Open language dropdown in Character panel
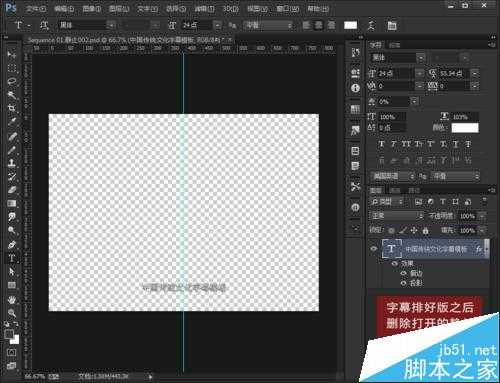 [x=393, y=176]
